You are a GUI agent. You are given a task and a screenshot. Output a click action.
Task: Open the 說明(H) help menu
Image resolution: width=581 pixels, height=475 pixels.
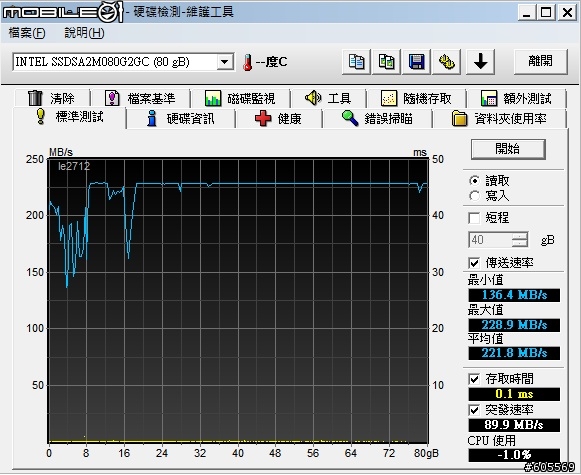84,33
